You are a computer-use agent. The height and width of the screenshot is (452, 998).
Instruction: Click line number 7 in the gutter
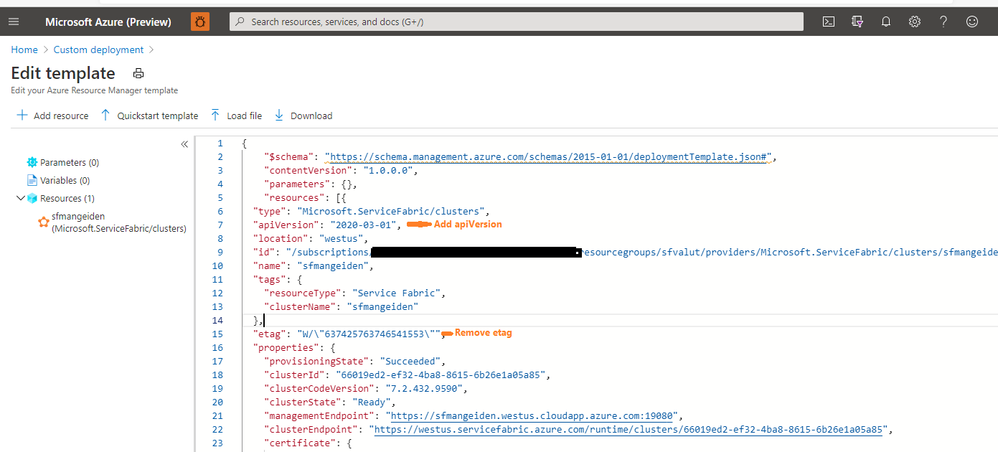pyautogui.click(x=220, y=225)
